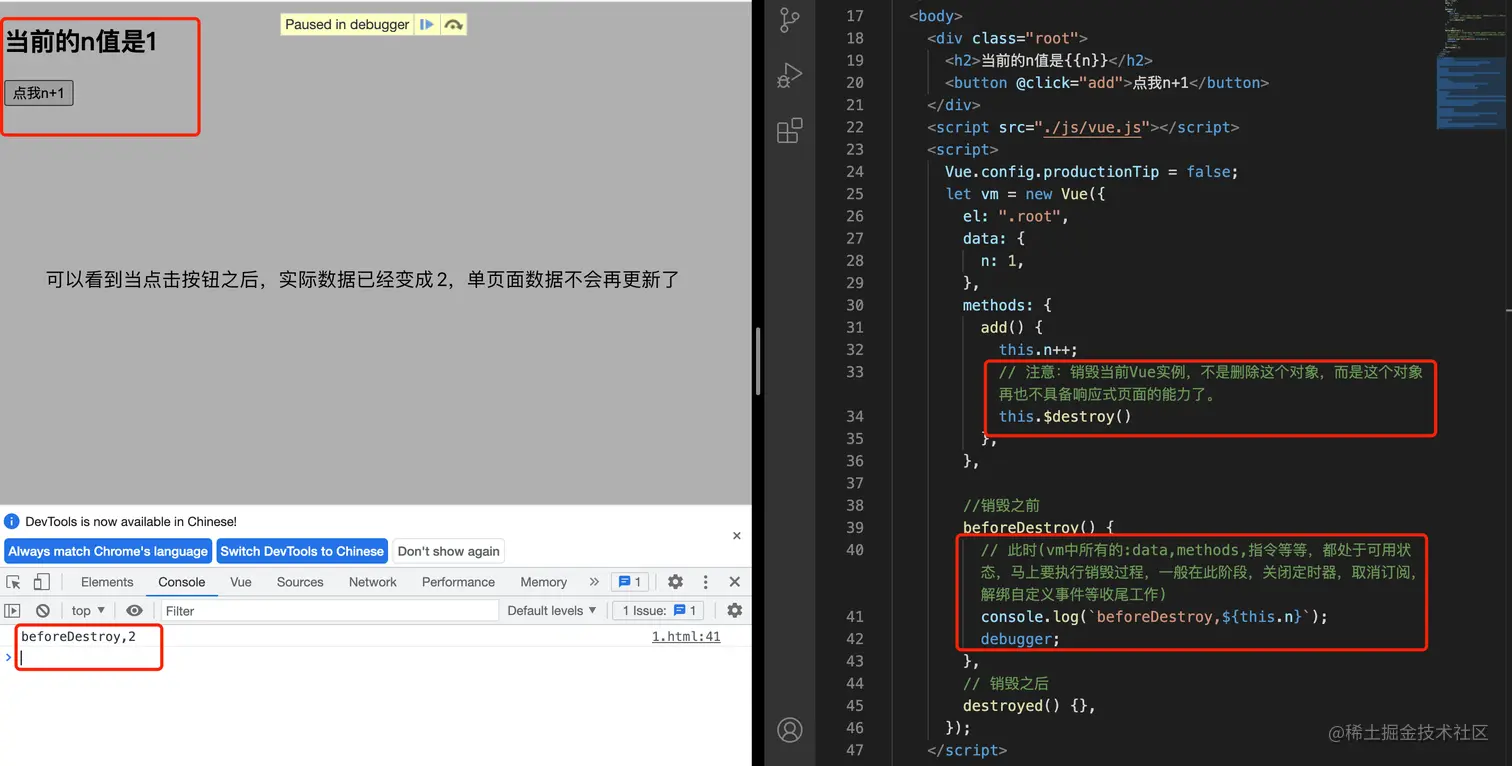The image size is (1512, 766).
Task: Click the beforeDestroy,2 console log message
Action: pyautogui.click(x=78, y=637)
